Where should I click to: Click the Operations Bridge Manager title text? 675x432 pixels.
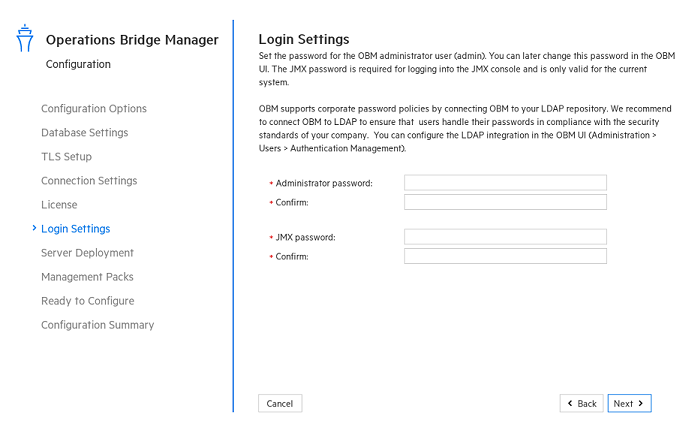132,40
